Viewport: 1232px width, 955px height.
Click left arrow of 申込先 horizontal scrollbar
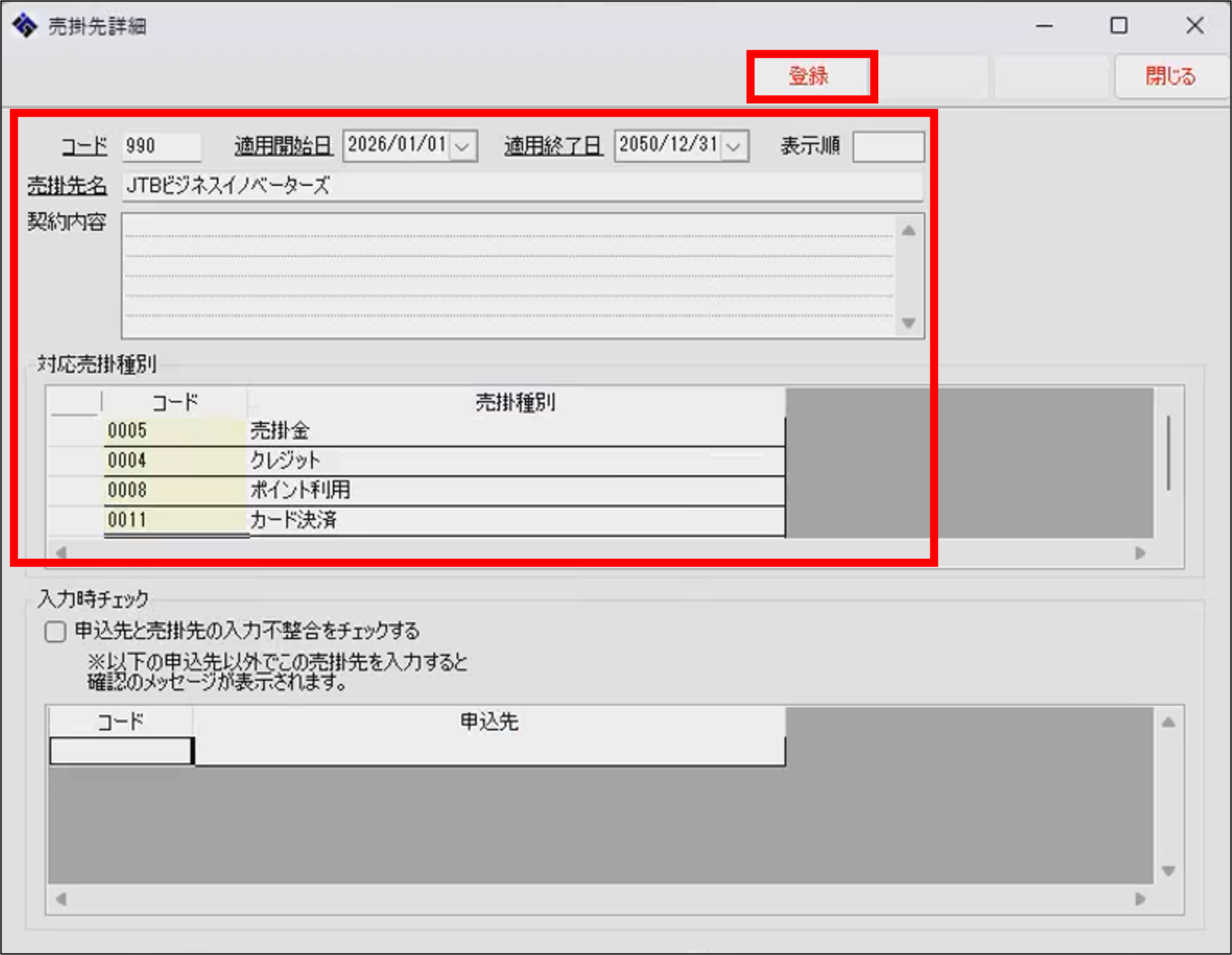coord(61,899)
